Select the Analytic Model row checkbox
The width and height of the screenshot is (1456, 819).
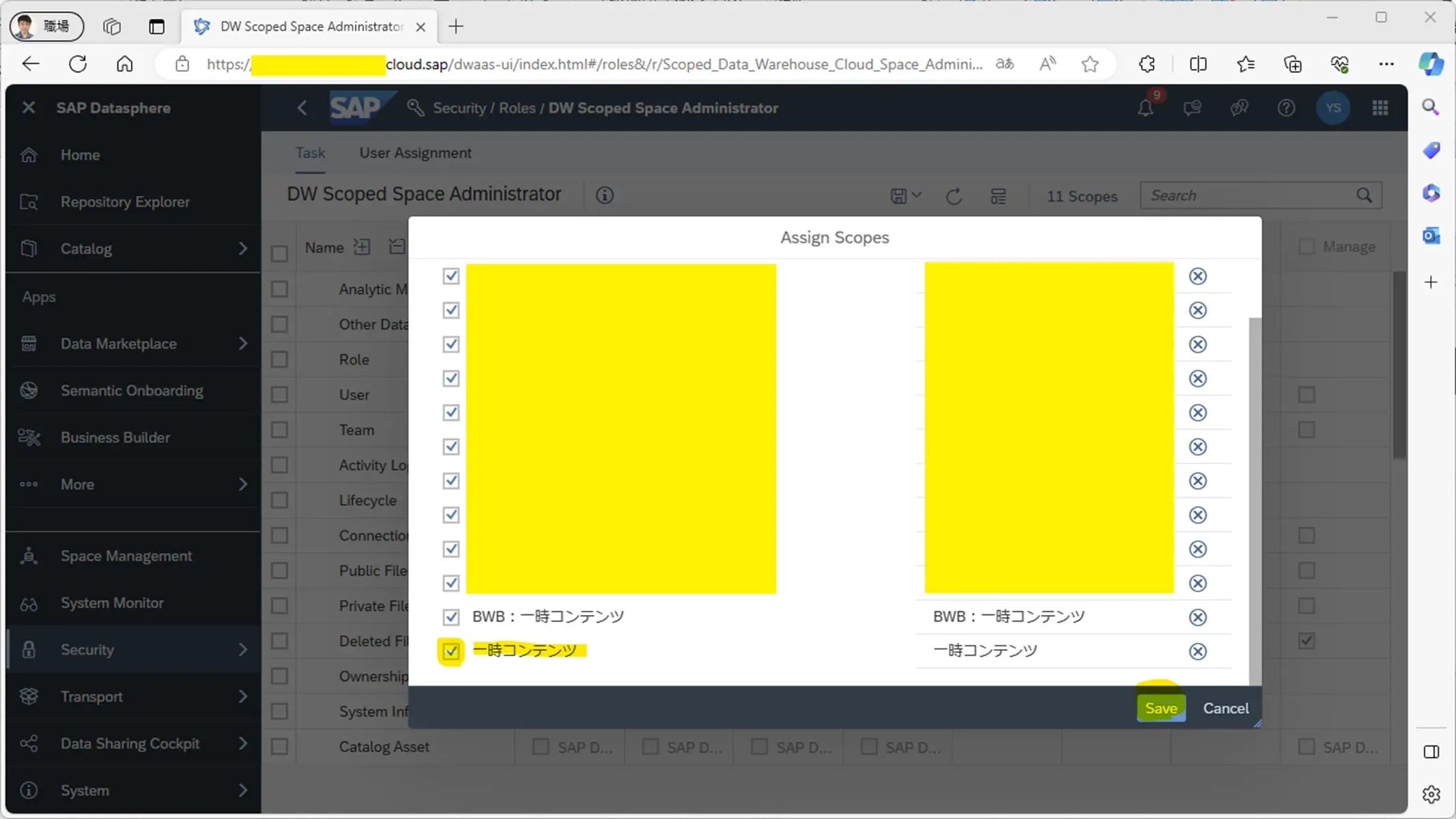pos(279,289)
